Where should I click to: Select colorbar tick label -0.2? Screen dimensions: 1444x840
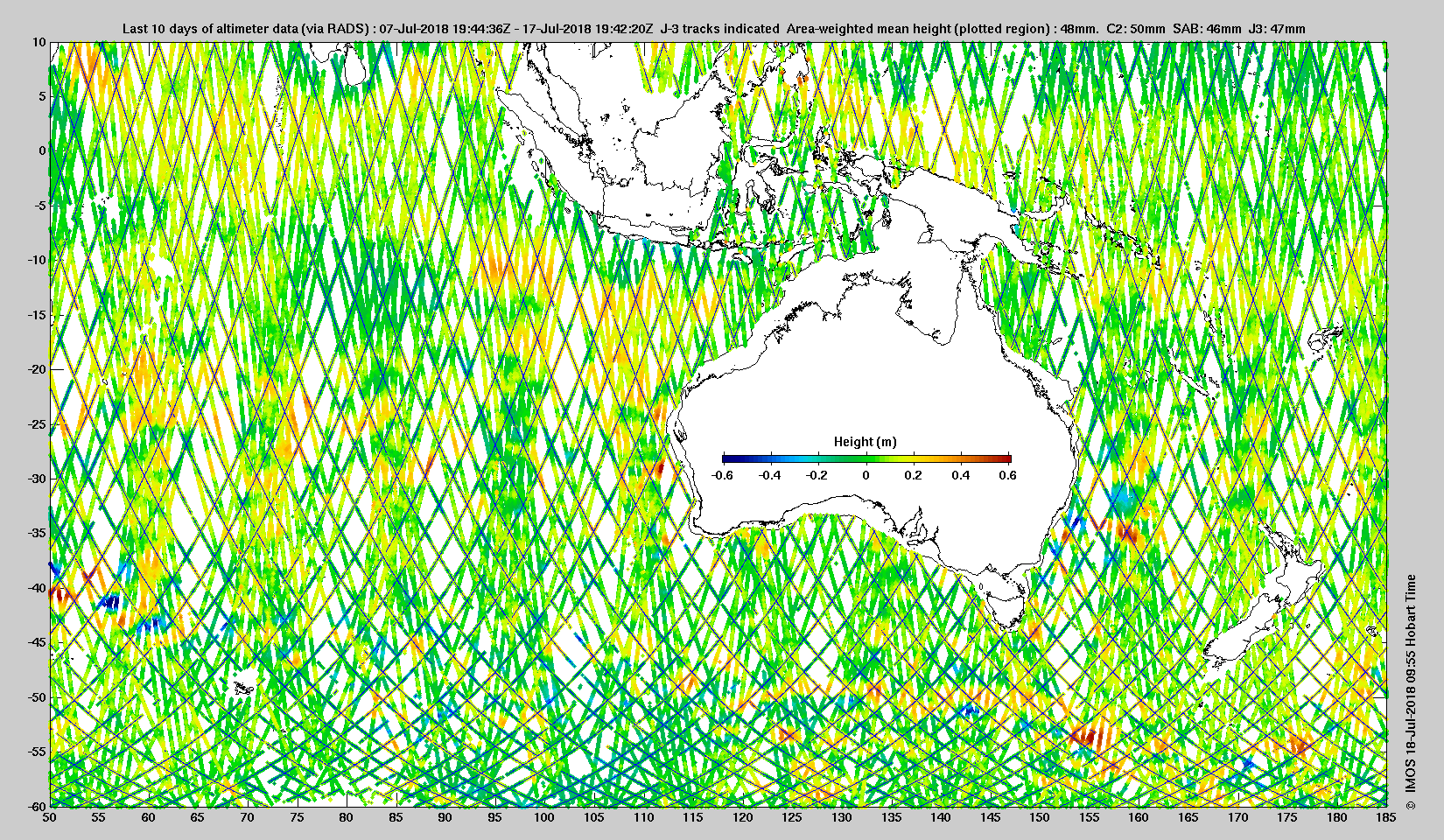[x=818, y=475]
